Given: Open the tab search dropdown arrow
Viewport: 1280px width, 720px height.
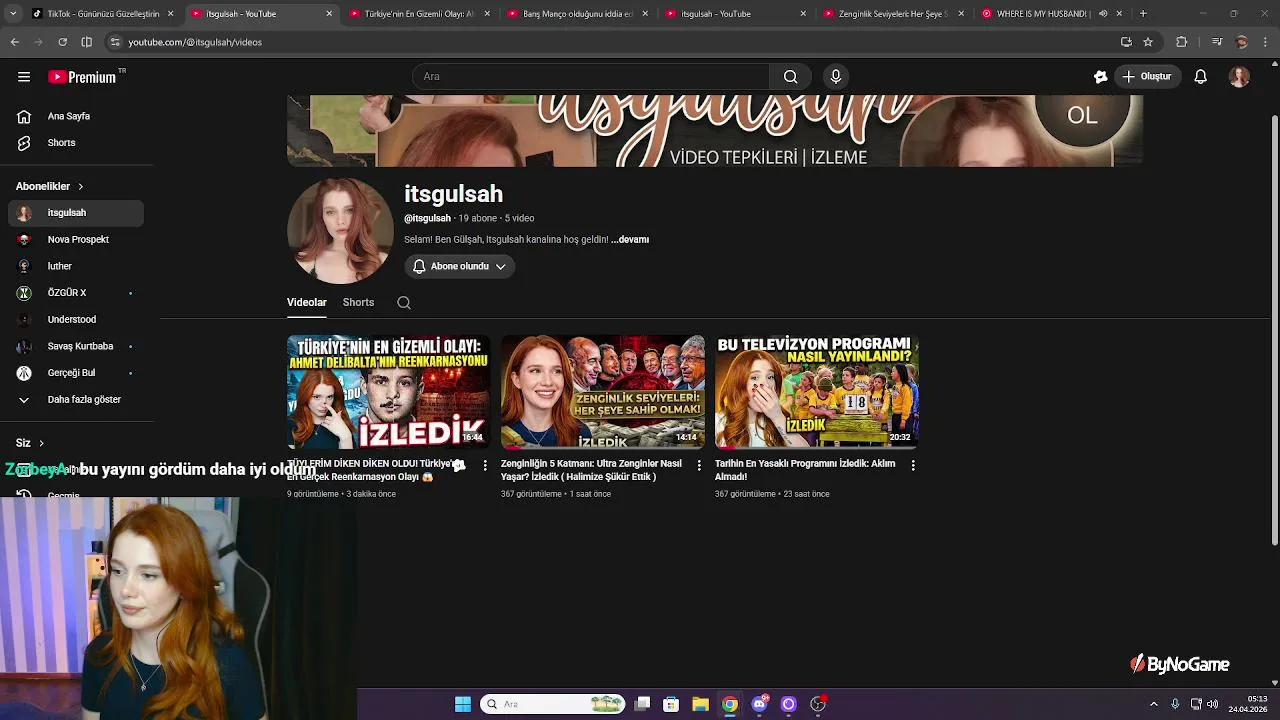Looking at the screenshot, I should (14, 14).
